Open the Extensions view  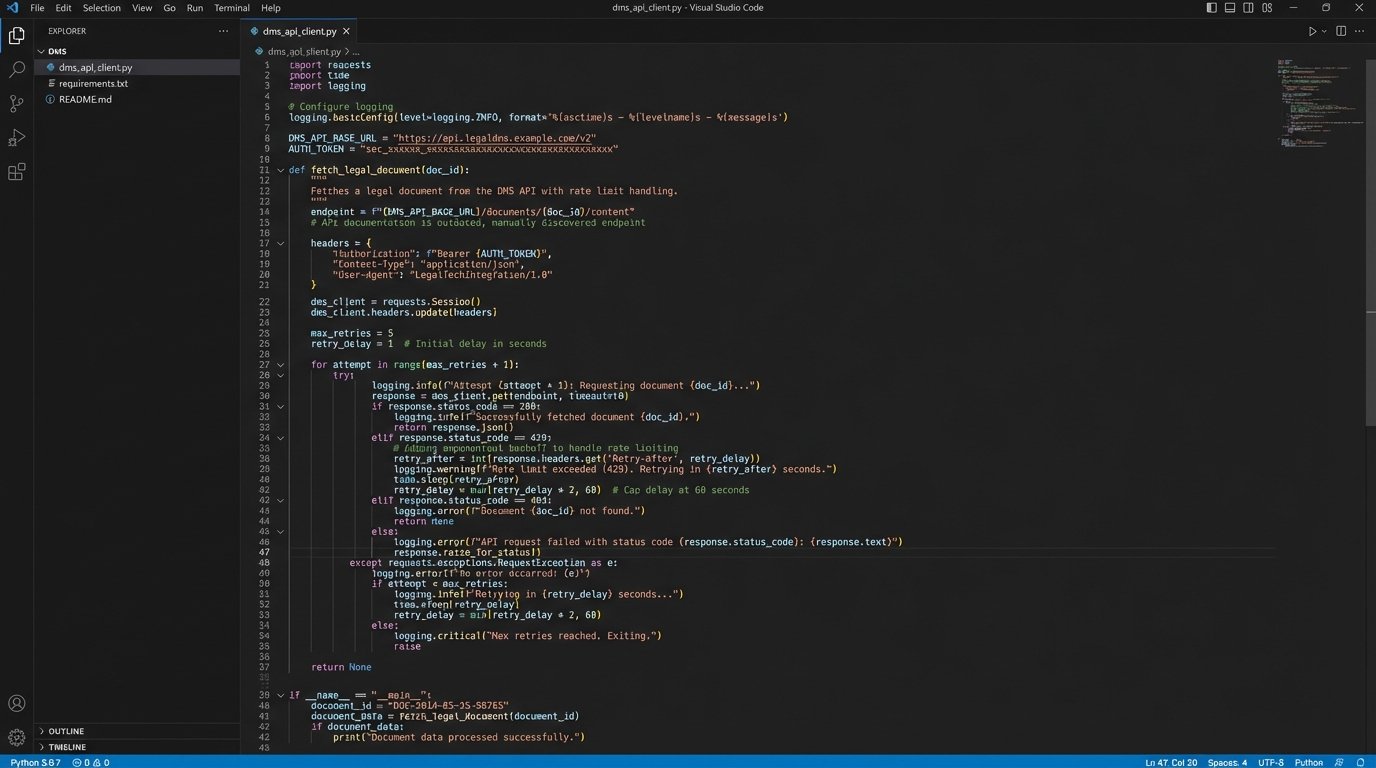pos(17,172)
